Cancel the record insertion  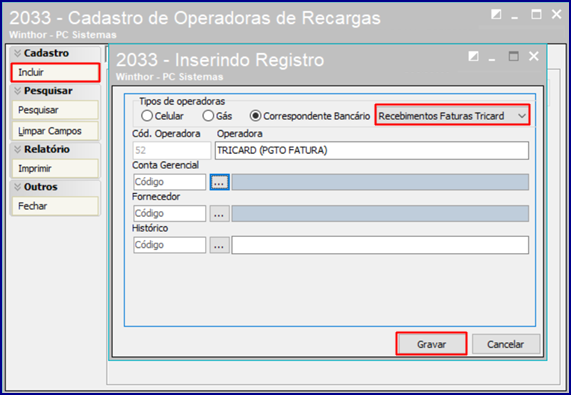pyautogui.click(x=506, y=344)
